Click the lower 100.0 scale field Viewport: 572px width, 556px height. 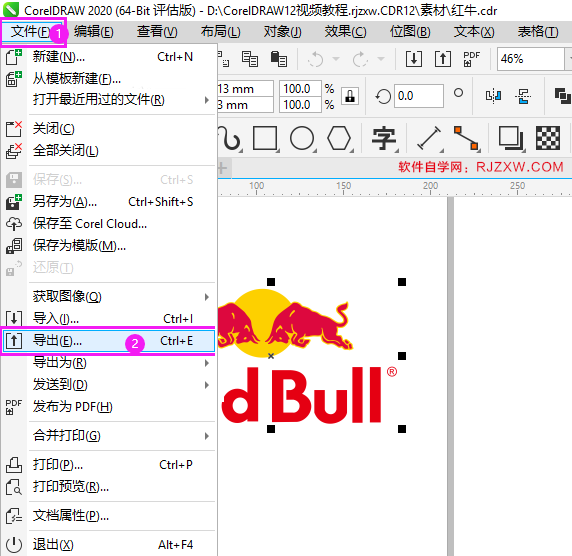300,105
